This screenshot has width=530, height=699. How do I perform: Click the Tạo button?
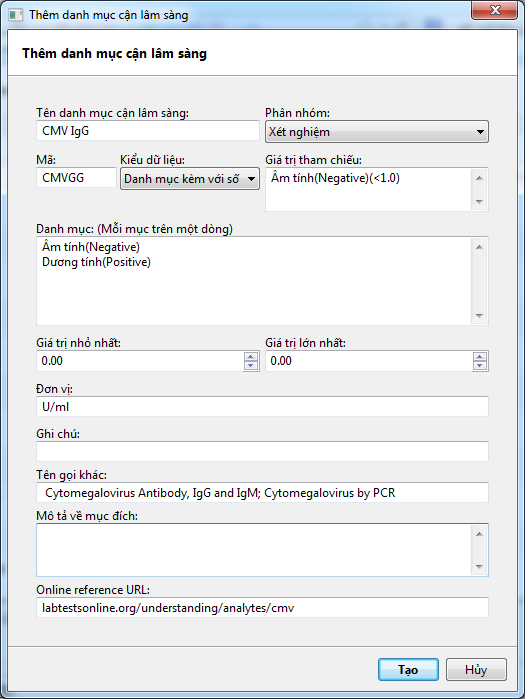click(408, 669)
